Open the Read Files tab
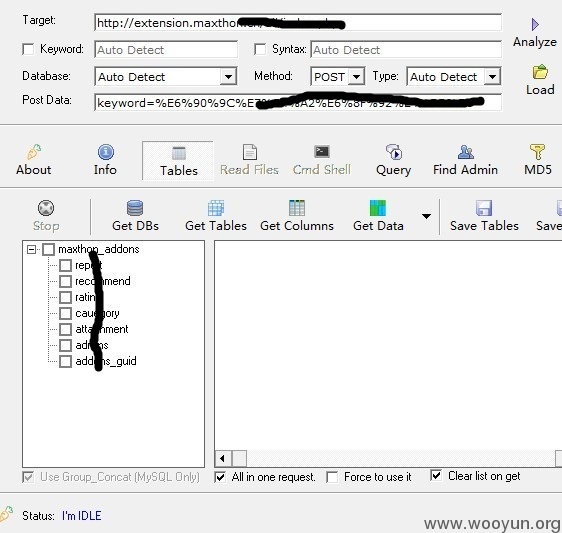Image resolution: width=562 pixels, height=533 pixels. pos(249,161)
